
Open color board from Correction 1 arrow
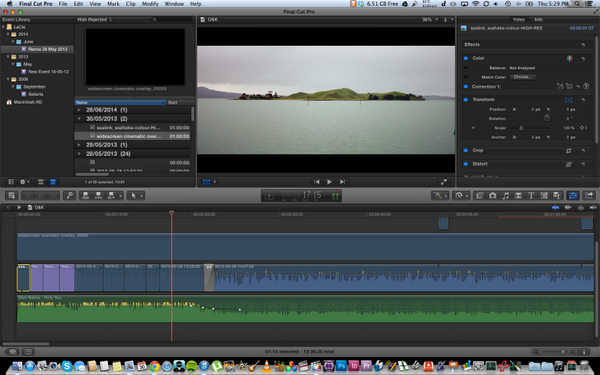click(586, 86)
